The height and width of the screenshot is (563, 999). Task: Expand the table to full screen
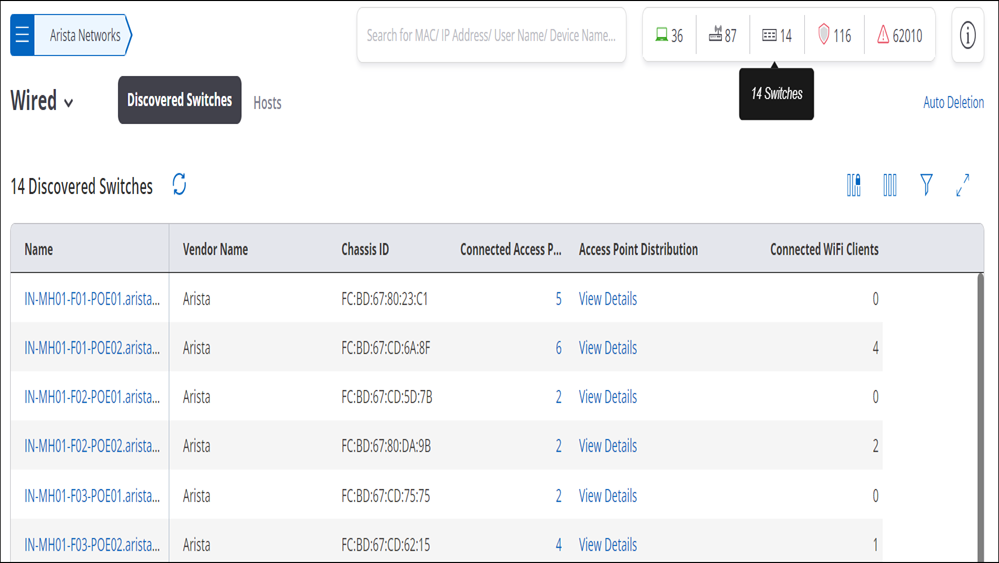click(963, 185)
